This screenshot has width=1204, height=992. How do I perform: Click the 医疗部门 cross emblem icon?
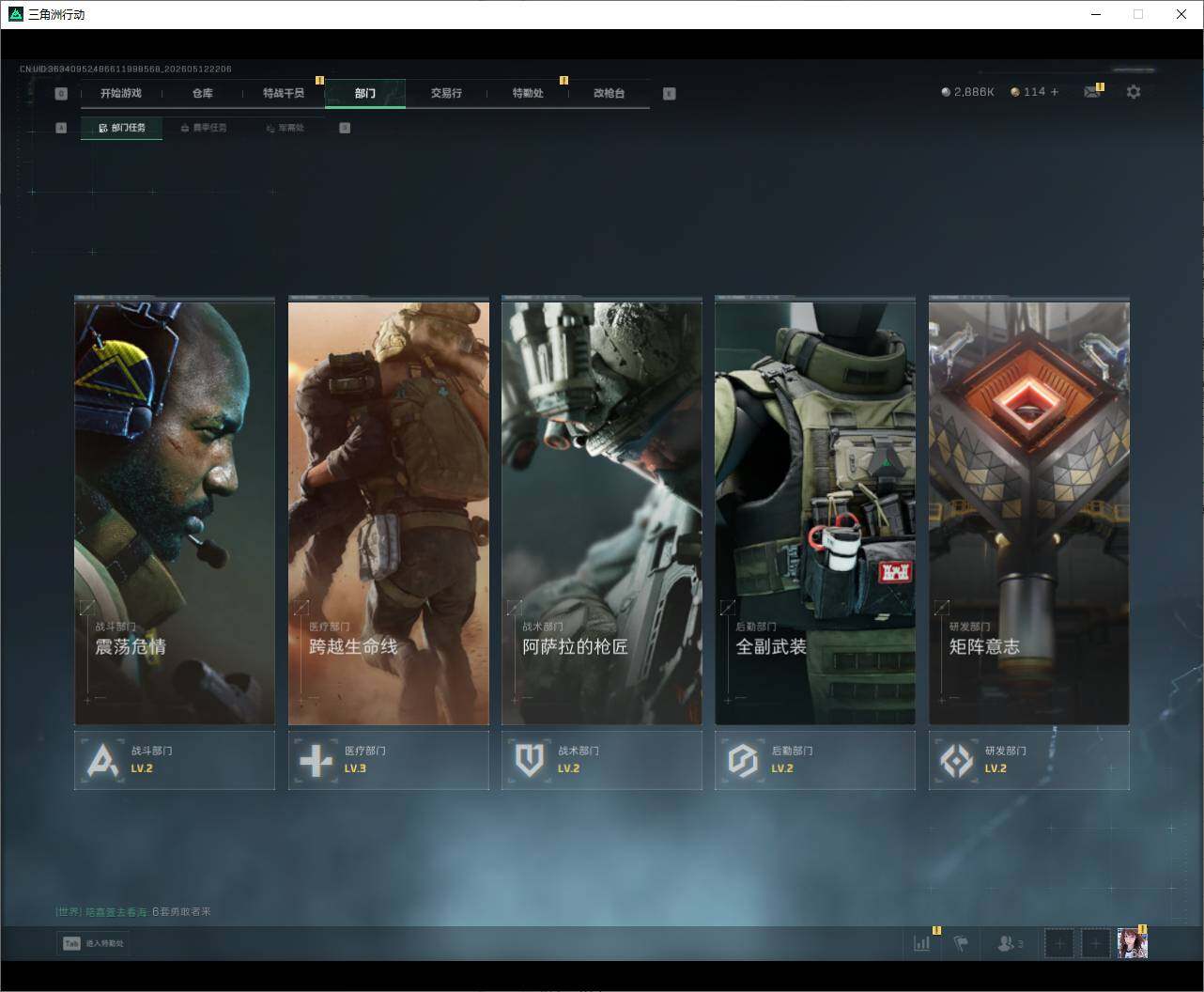[x=316, y=760]
